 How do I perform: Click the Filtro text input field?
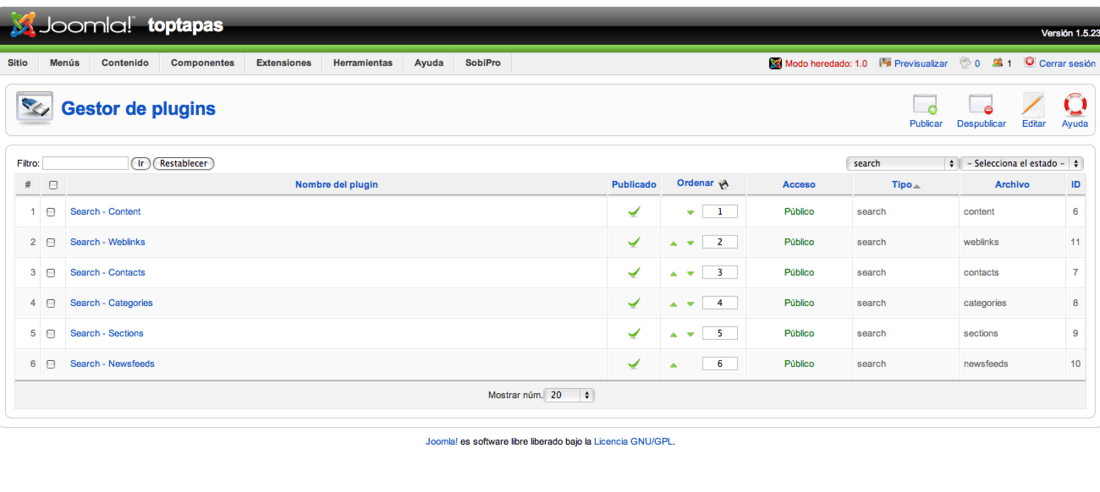[x=86, y=163]
